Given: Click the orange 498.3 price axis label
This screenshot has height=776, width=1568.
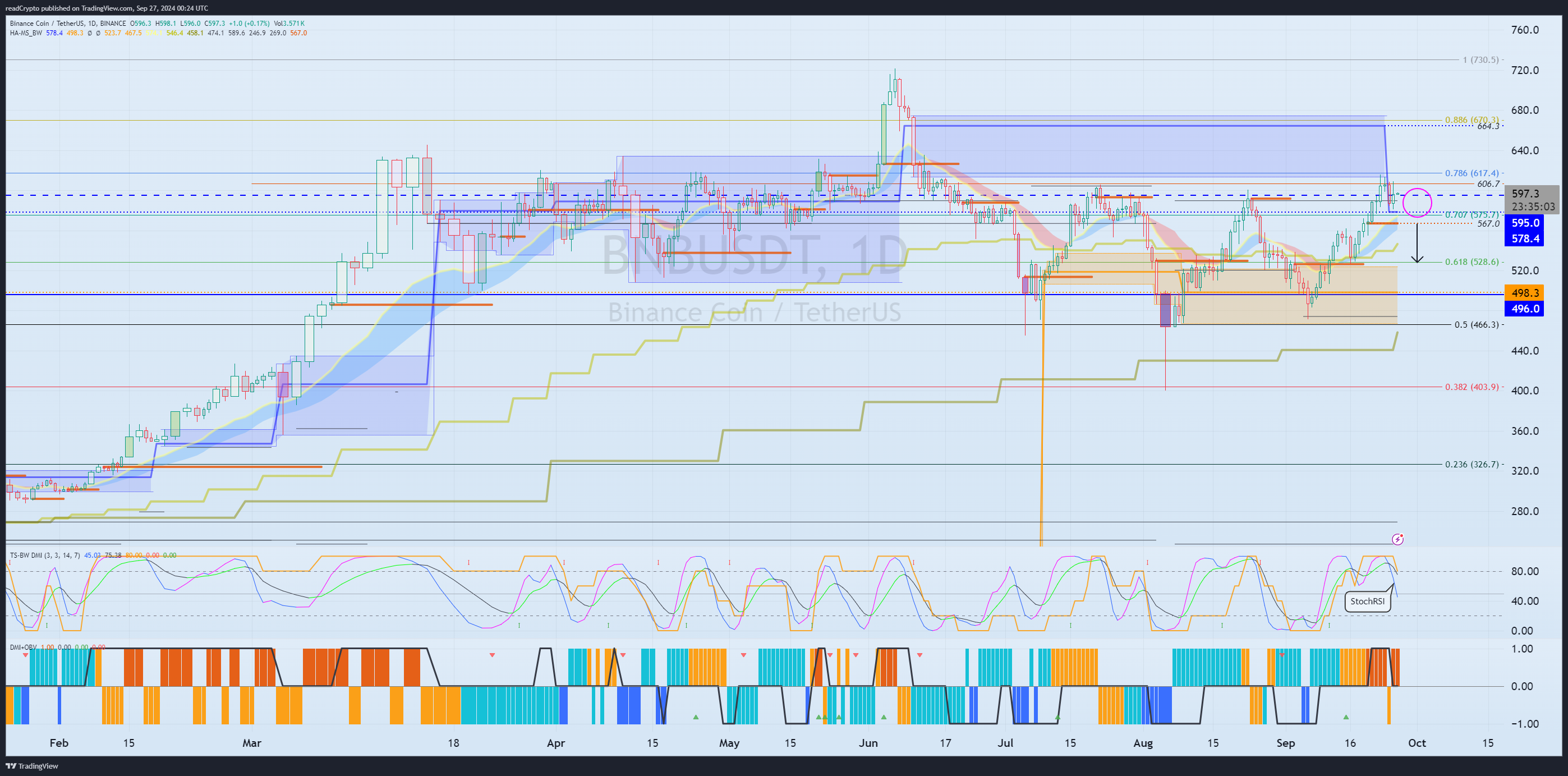Looking at the screenshot, I should coord(1525,293).
